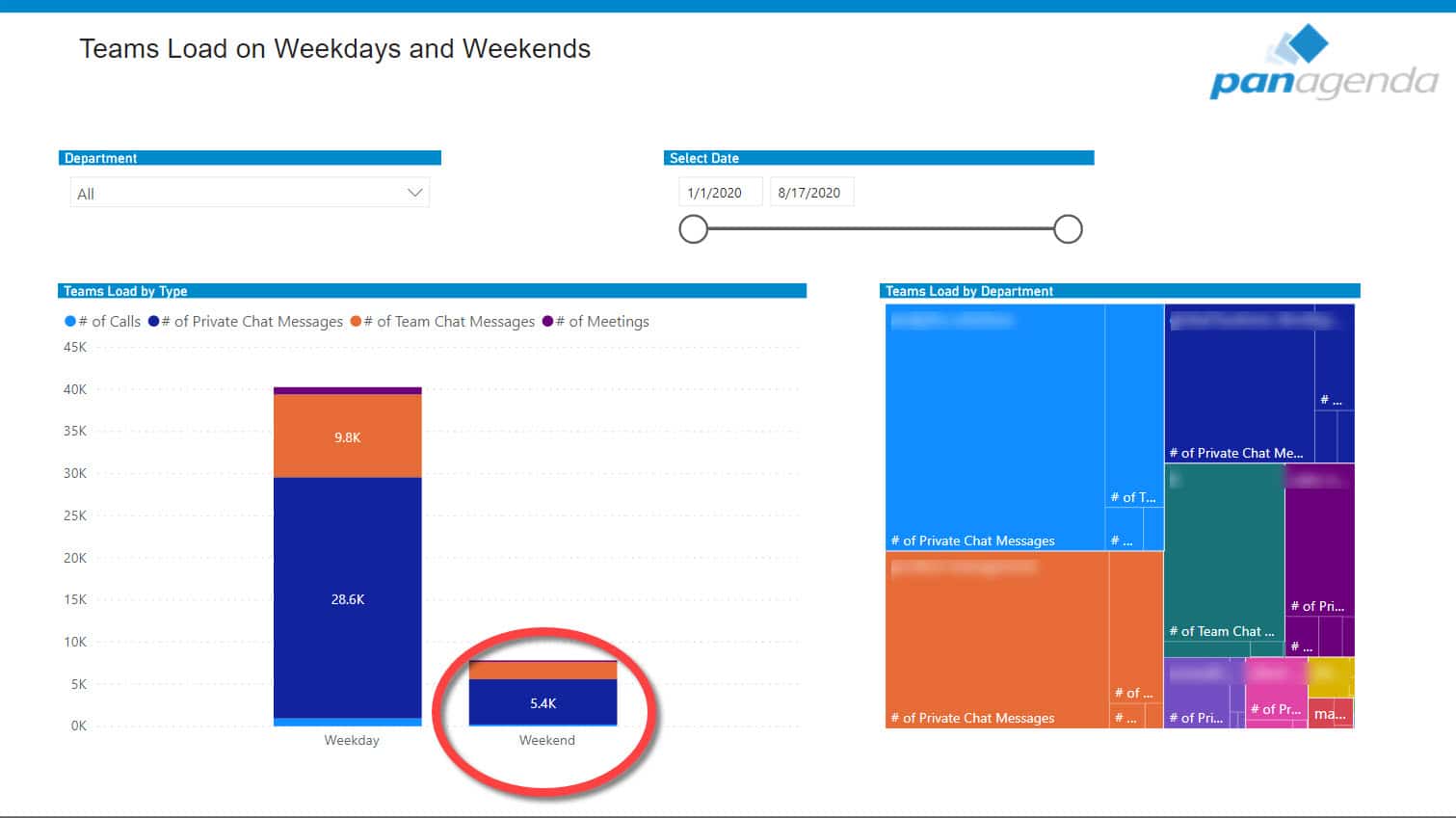Click the left date slider handle
Screen dimensions: 1456x818
click(693, 229)
